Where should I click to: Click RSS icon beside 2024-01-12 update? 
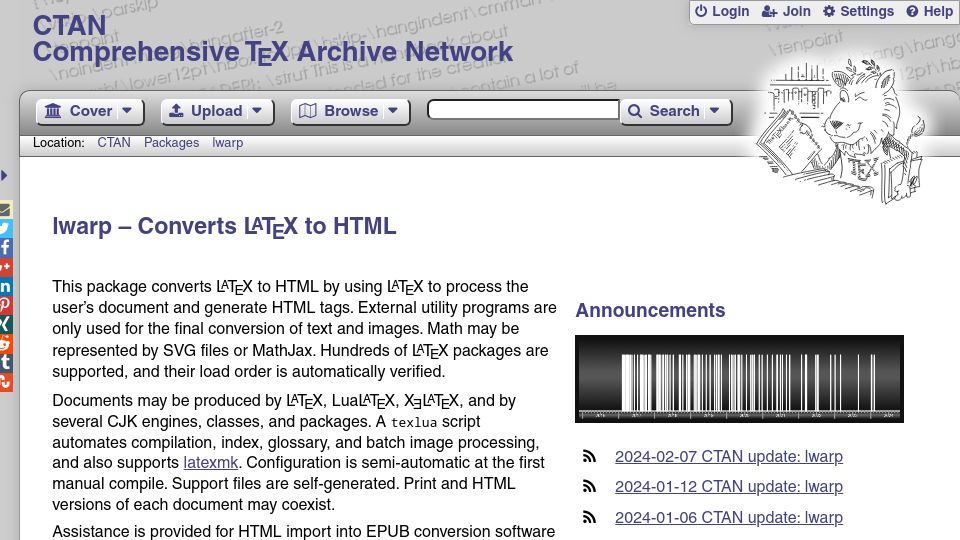coord(589,487)
